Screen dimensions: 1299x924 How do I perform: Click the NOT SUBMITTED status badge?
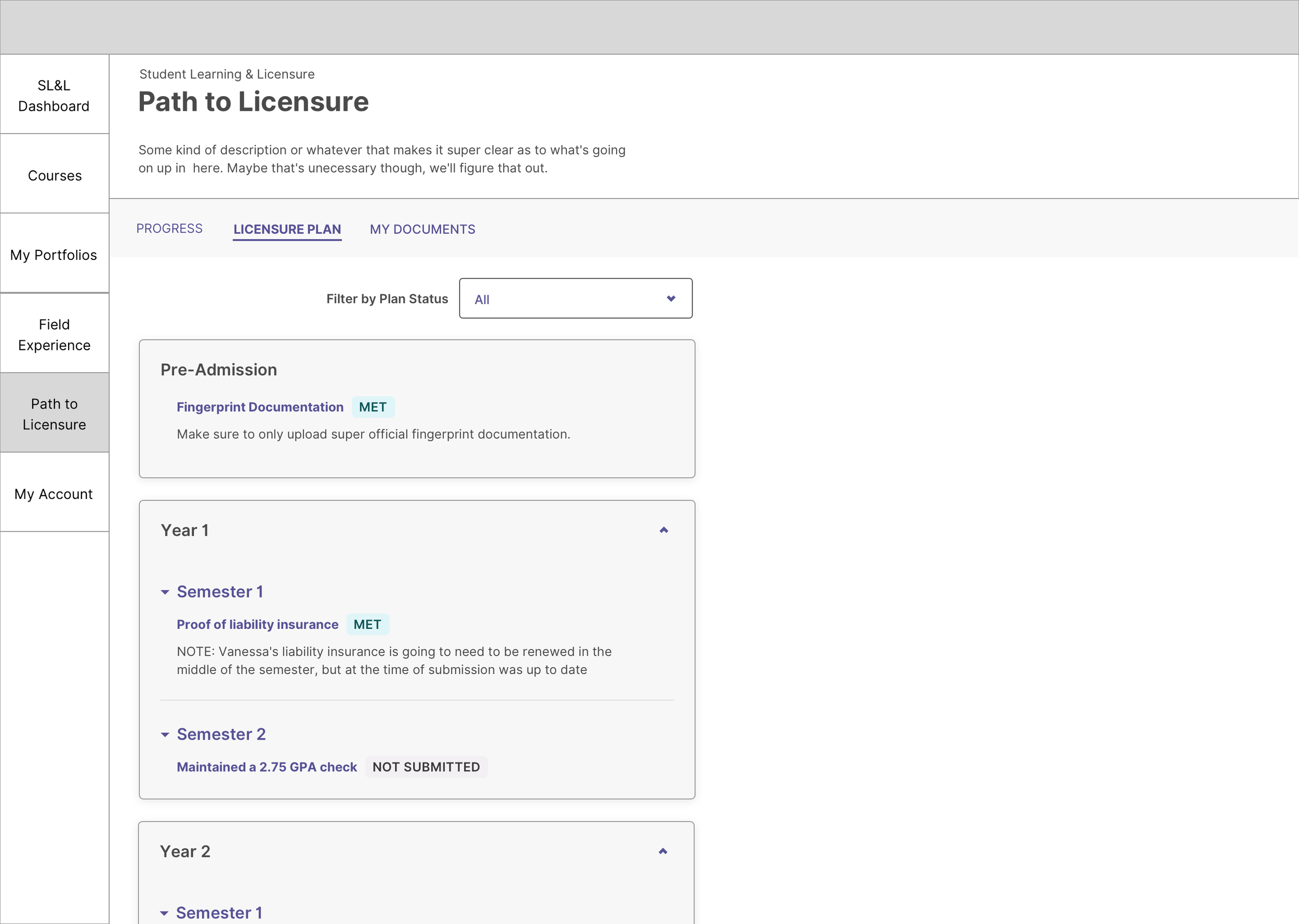tap(426, 767)
